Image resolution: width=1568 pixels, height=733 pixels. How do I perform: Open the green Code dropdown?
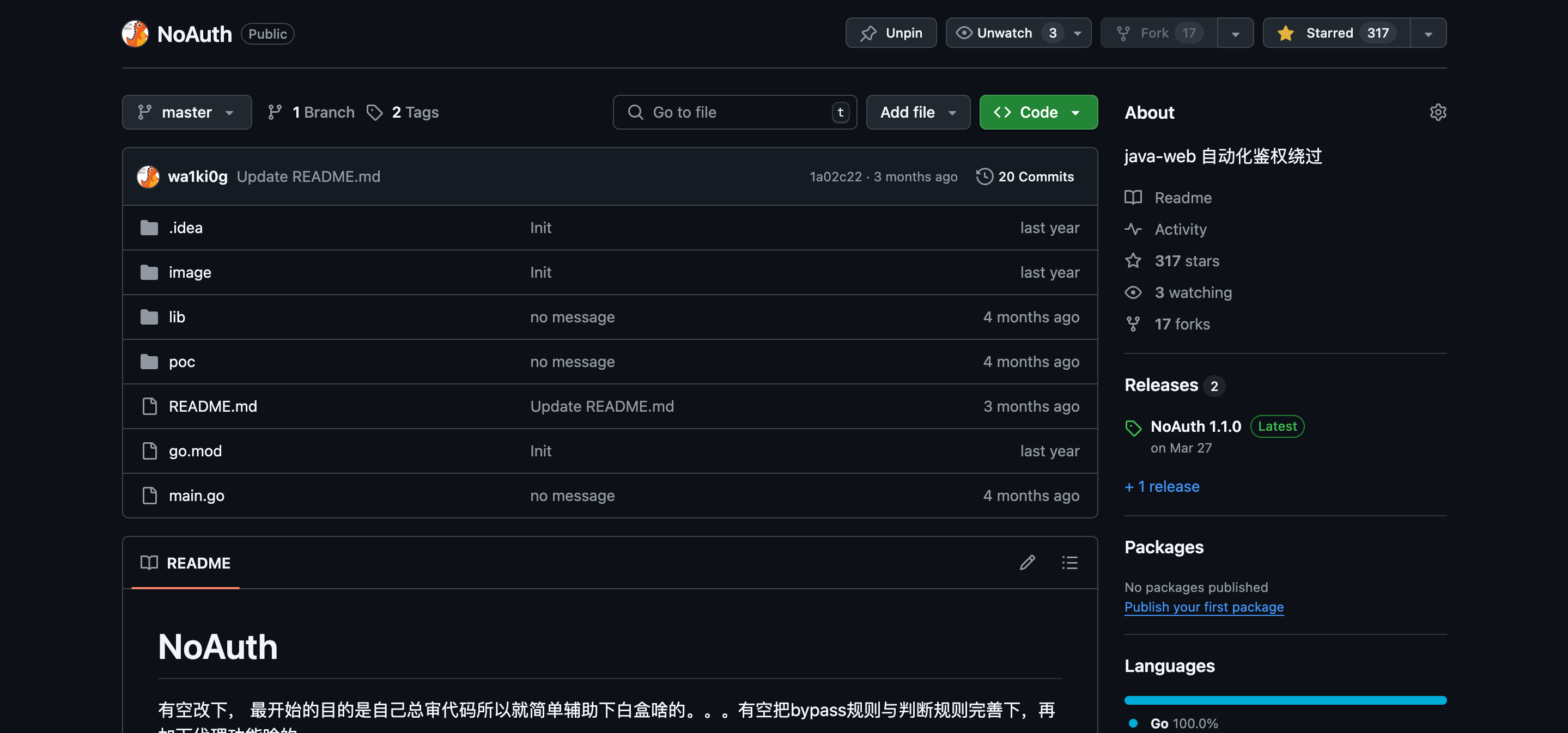pos(1038,112)
